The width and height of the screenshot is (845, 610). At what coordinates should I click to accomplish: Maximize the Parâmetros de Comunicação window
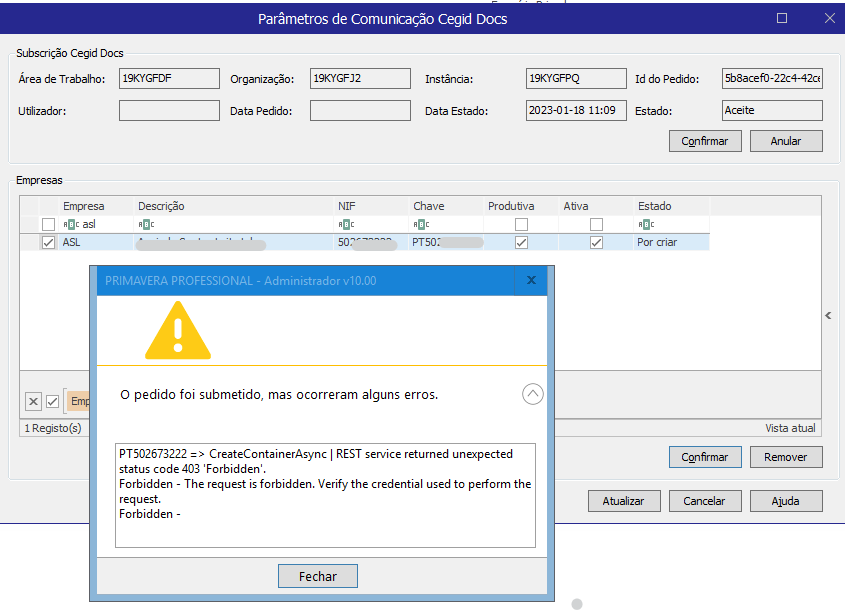[782, 18]
